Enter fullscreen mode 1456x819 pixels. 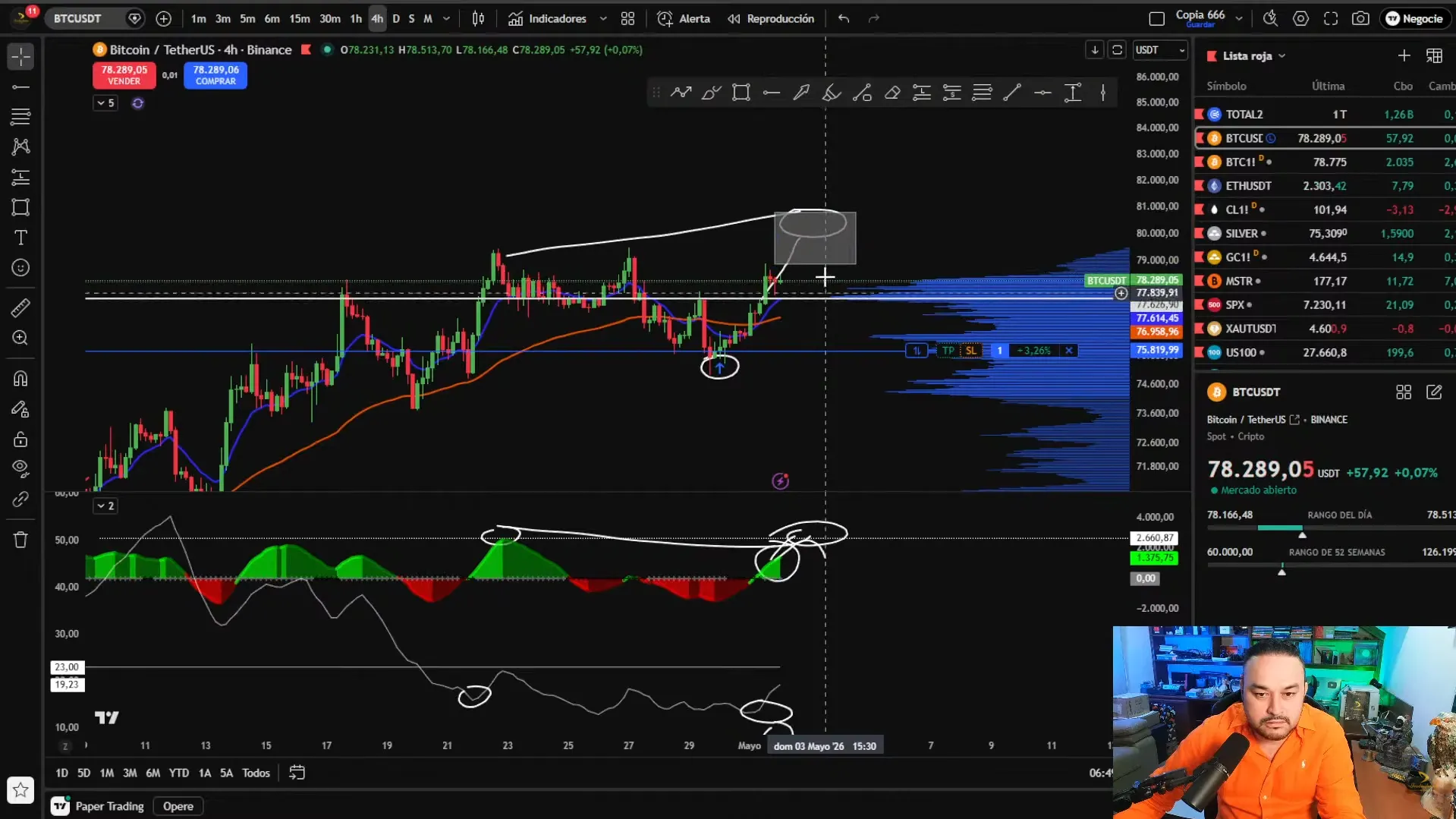click(x=1331, y=18)
